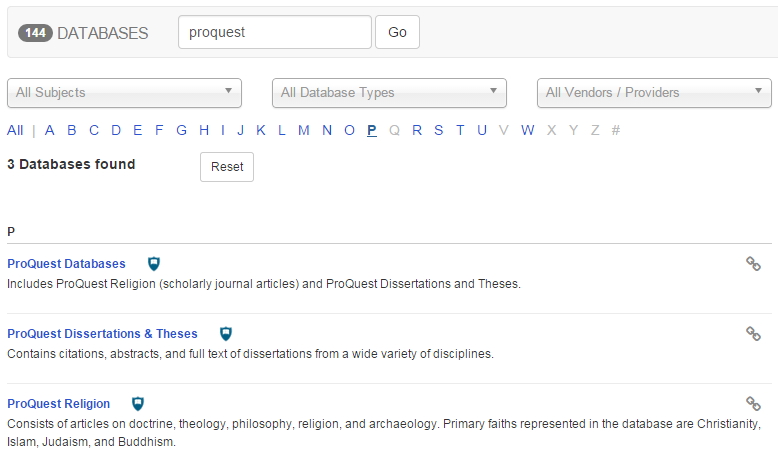This screenshot has width=778, height=454.
Task: Click the description 'Consists of articles on doctrine, theology'
Action: [118, 424]
